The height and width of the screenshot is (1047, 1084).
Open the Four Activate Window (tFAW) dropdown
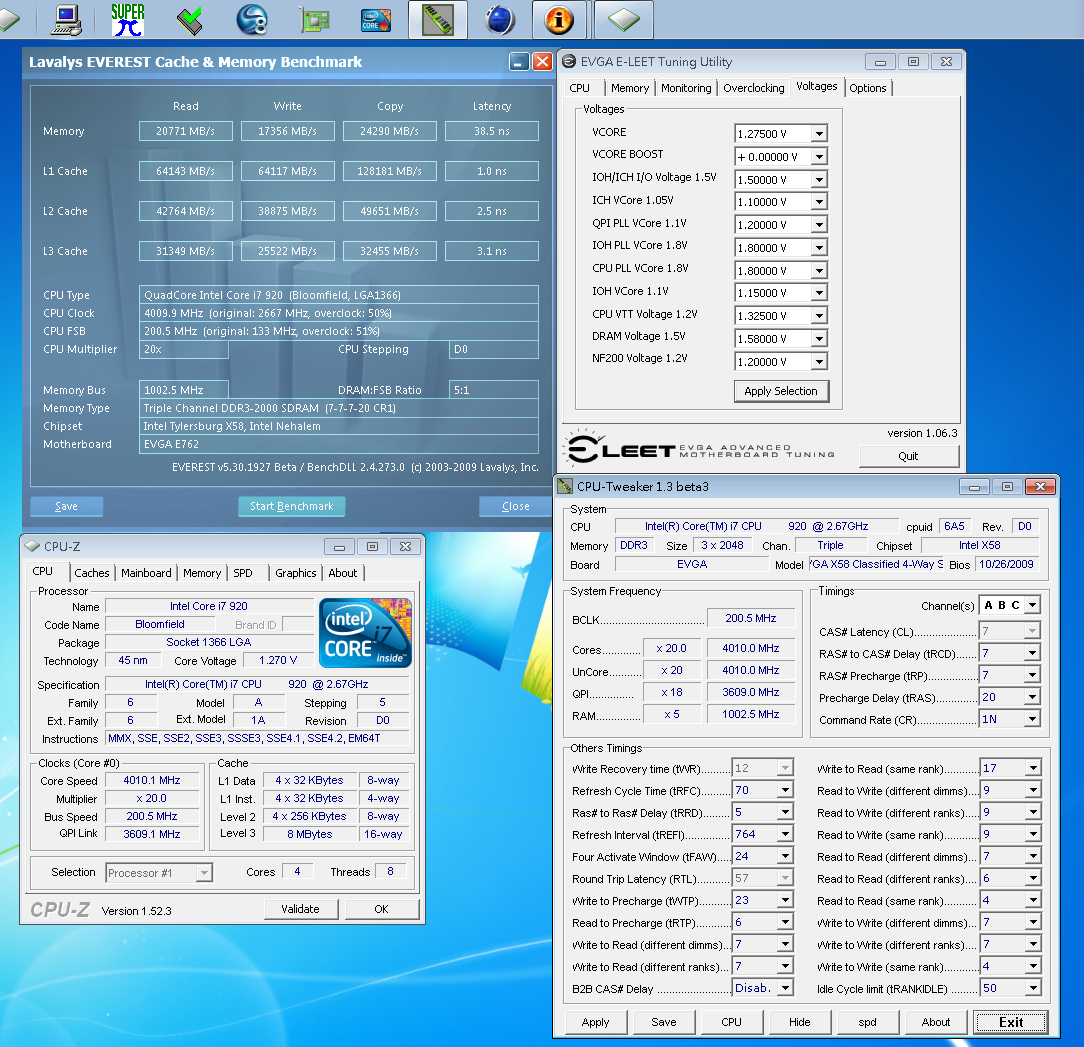[785, 856]
